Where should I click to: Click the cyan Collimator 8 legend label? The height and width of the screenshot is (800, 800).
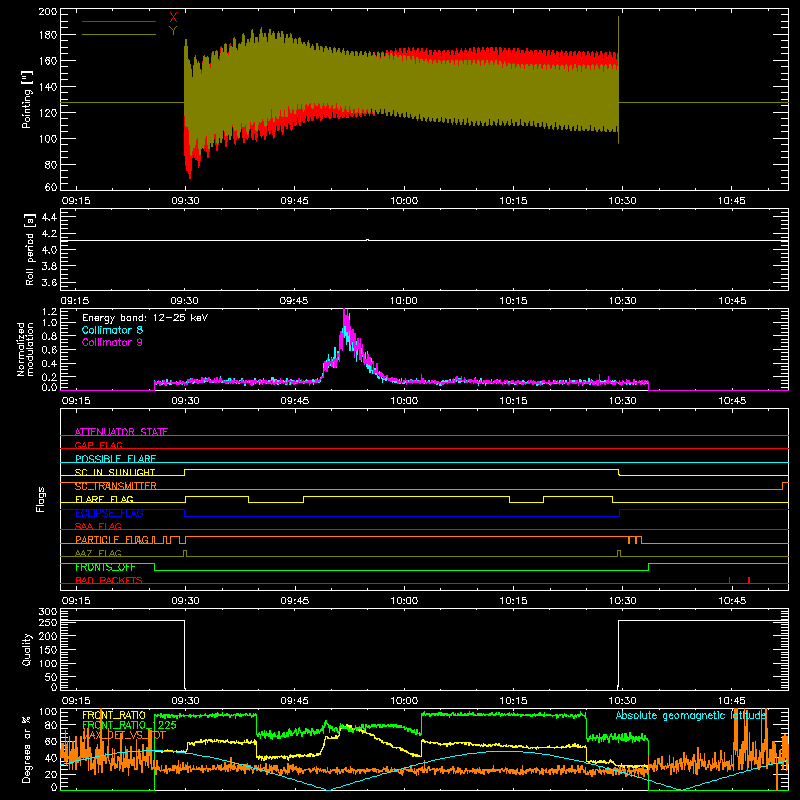112,330
